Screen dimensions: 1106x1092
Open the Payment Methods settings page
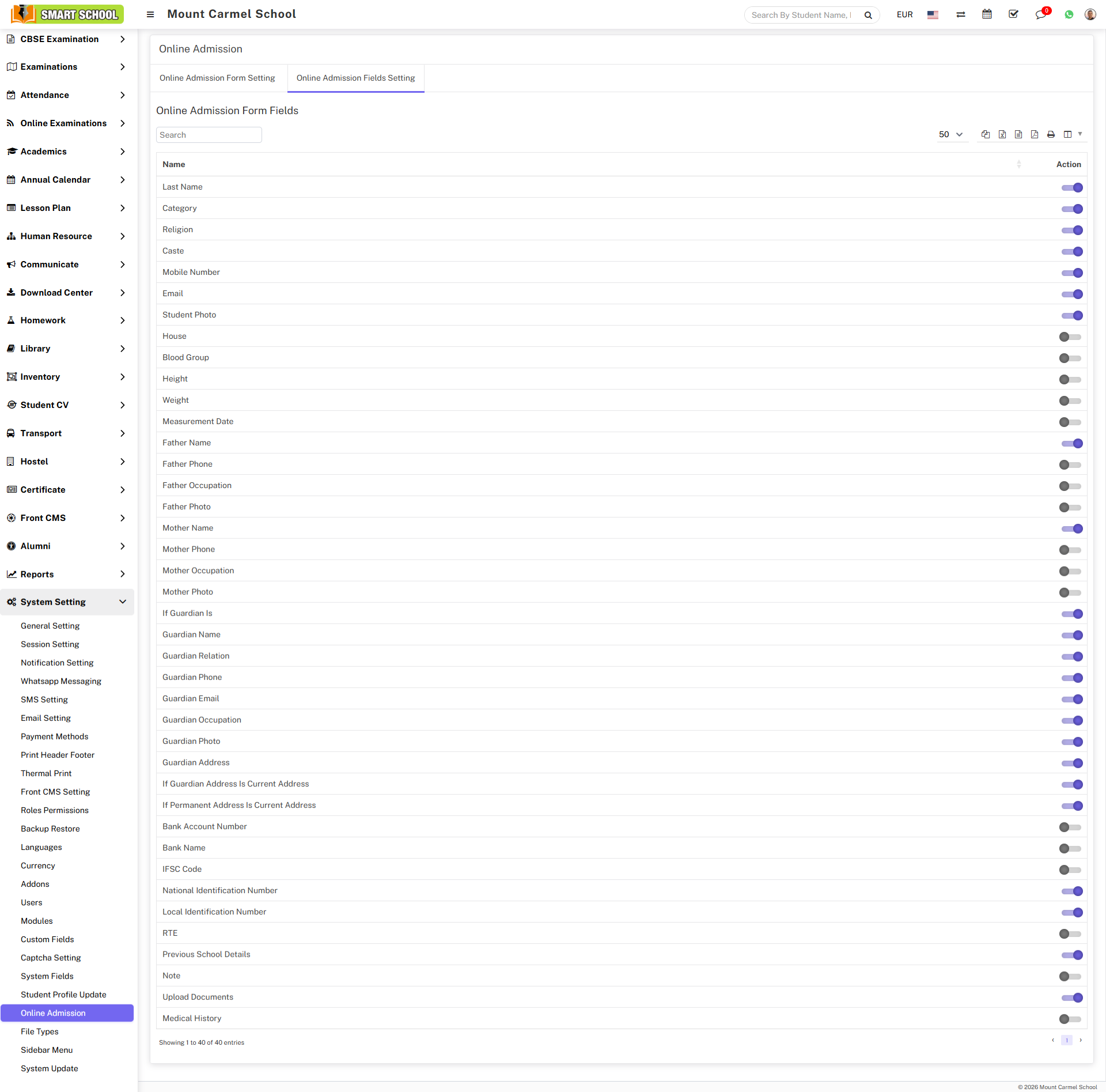coord(54,736)
